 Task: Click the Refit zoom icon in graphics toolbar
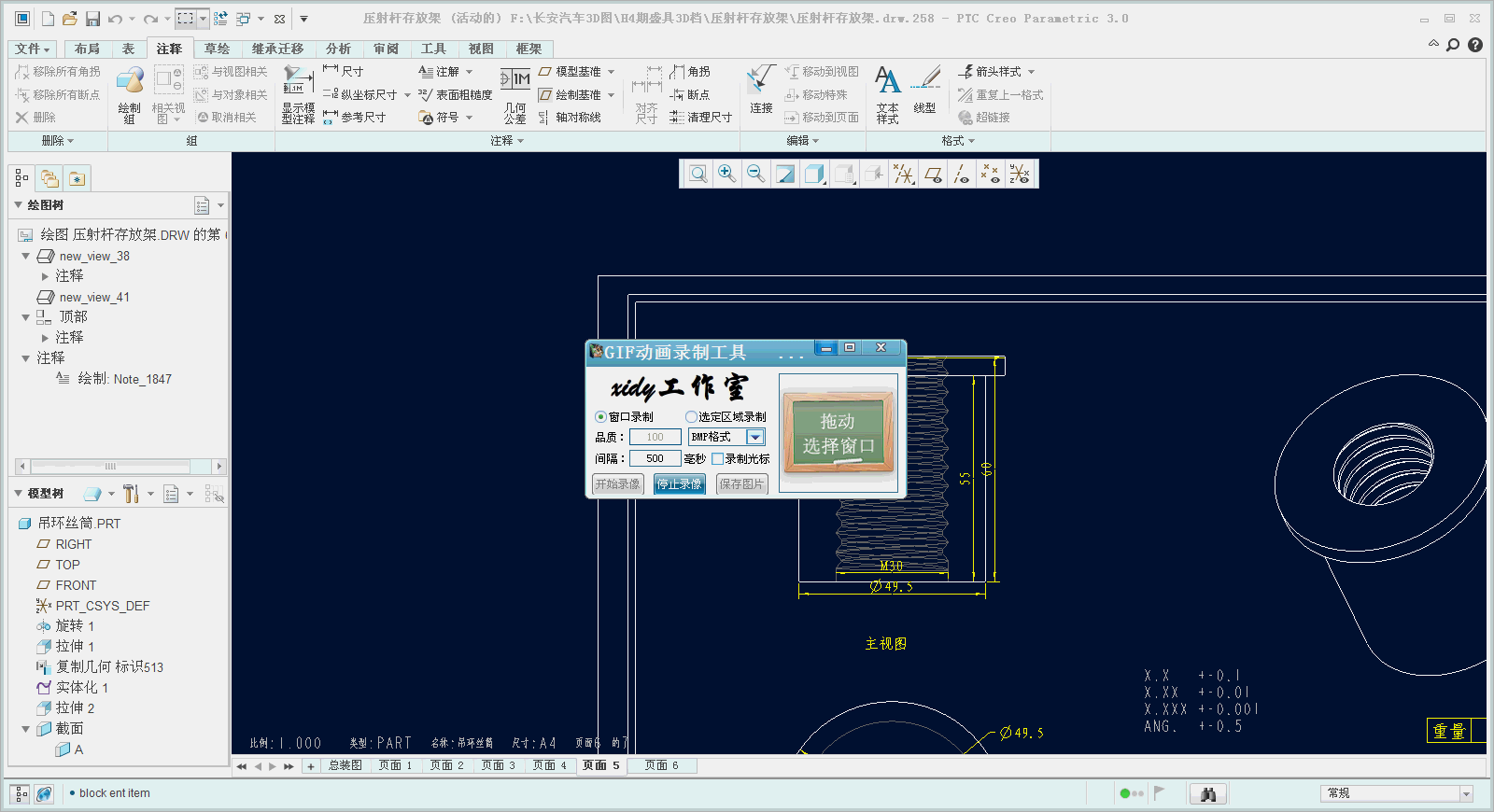click(x=698, y=174)
